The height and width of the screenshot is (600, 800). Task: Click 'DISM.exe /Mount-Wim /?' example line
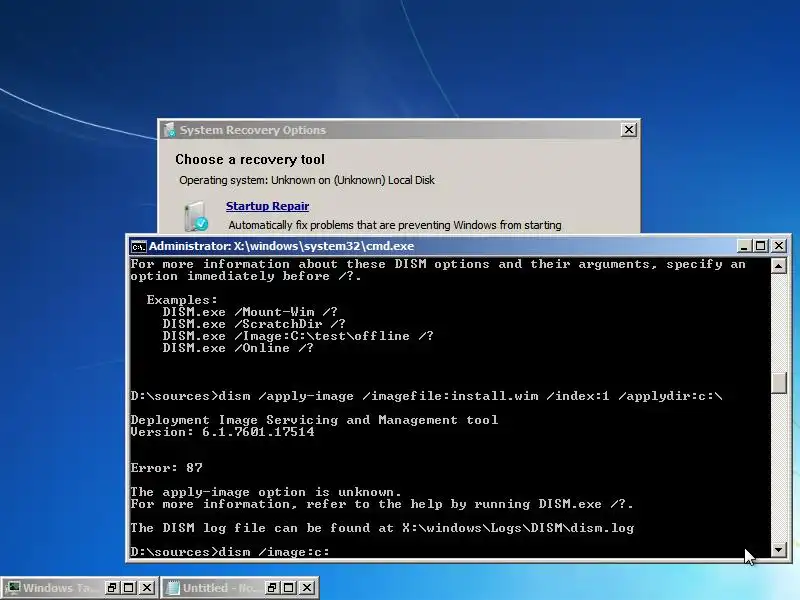250,312
